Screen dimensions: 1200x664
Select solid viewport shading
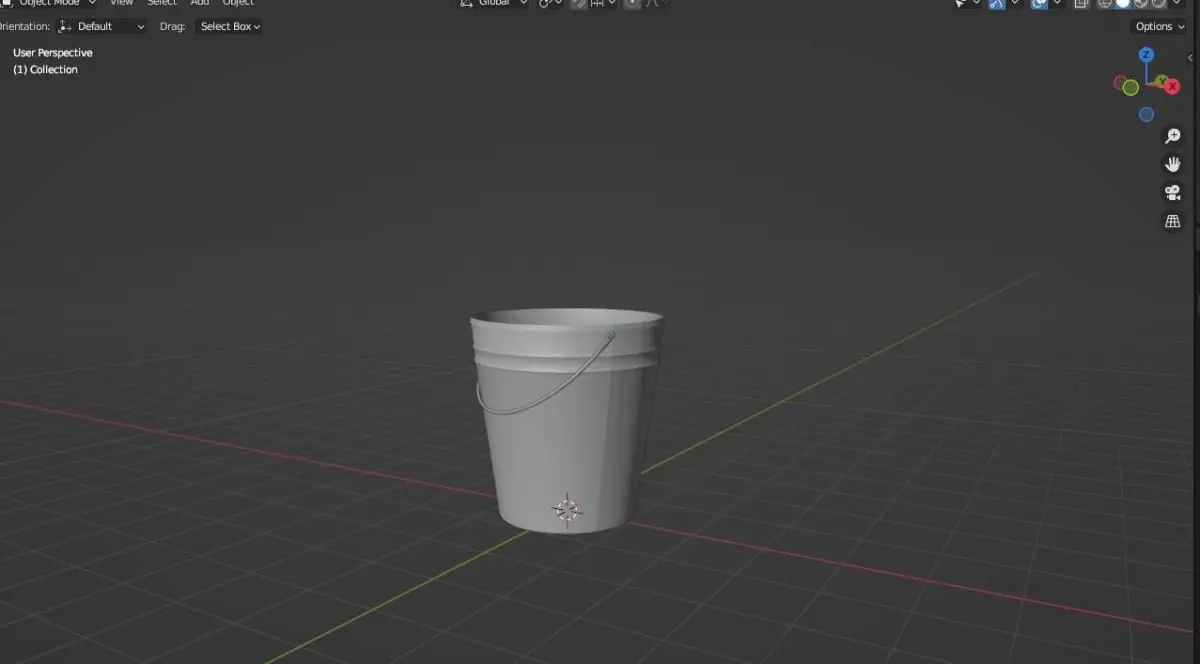pos(1123,3)
